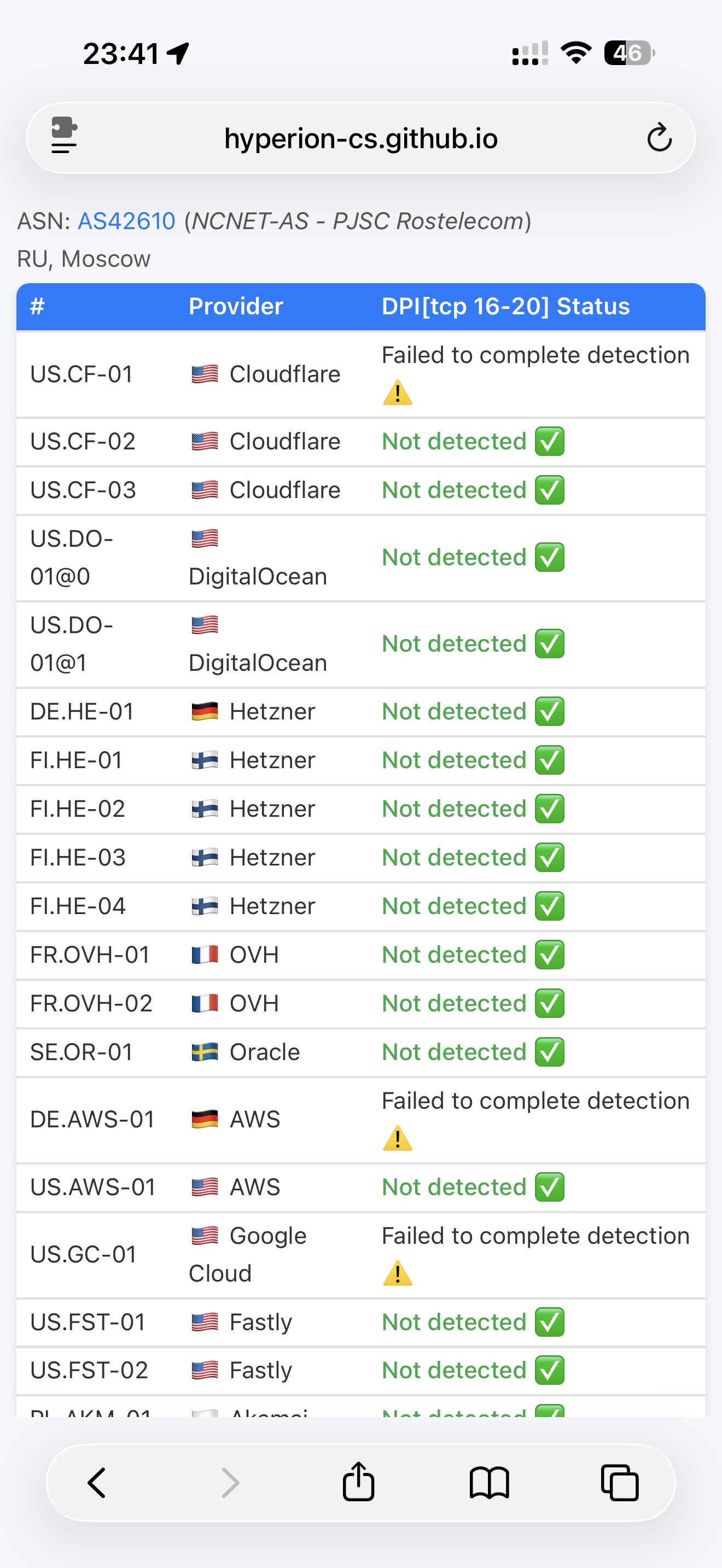Tap the Swedish flag beside Oracle
722x1568 pixels.
pos(205,1052)
